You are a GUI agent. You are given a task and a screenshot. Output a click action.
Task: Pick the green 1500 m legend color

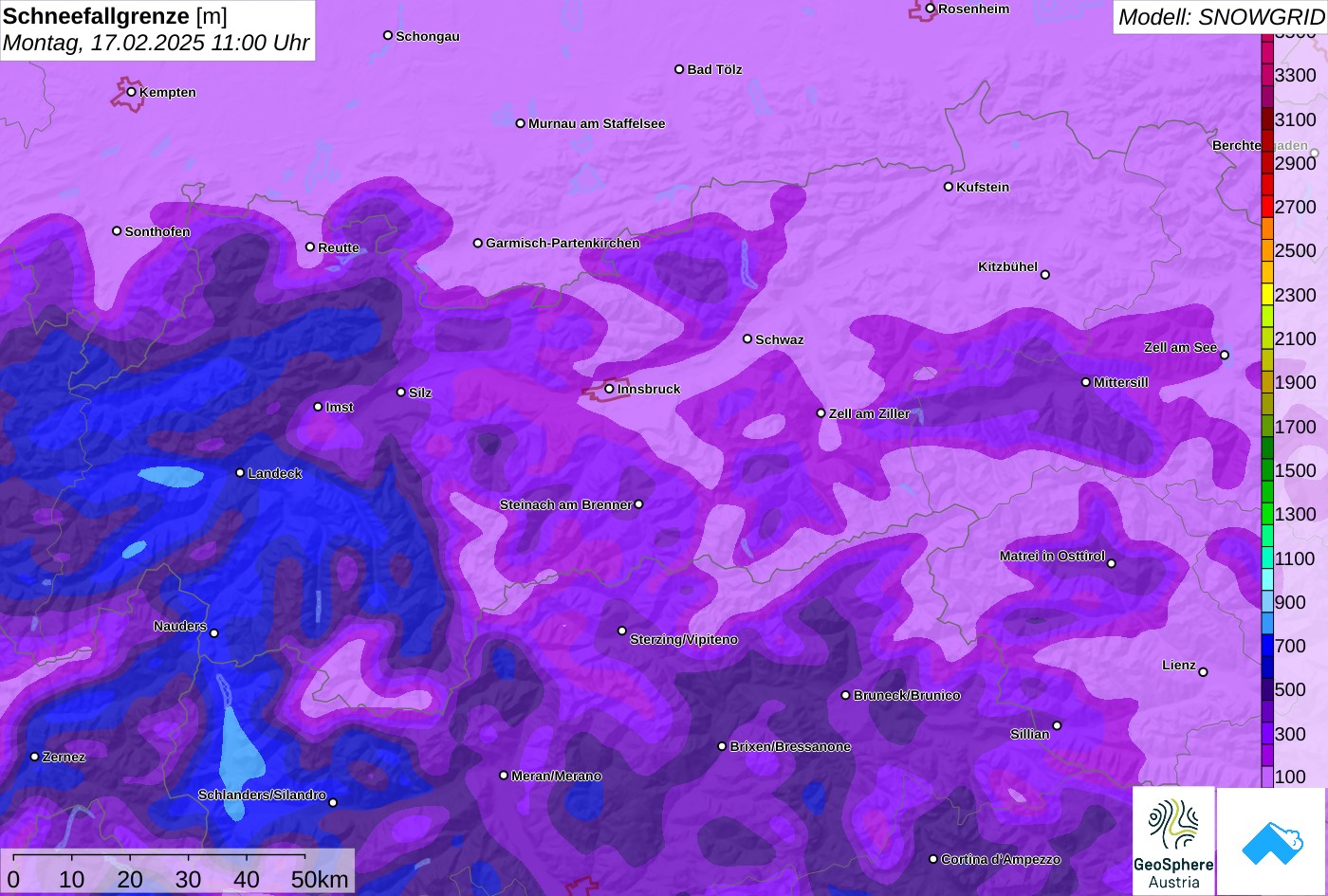click(1266, 470)
